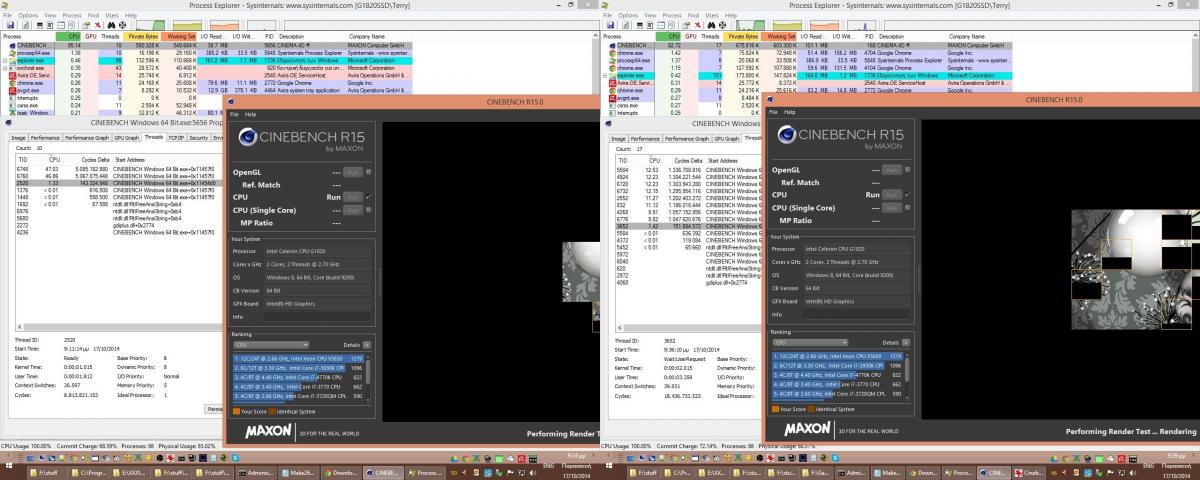Open the Ranking CPU dropdown in right CINEBENCH
Image resolution: width=1200 pixels, height=480 pixels.
click(810, 345)
